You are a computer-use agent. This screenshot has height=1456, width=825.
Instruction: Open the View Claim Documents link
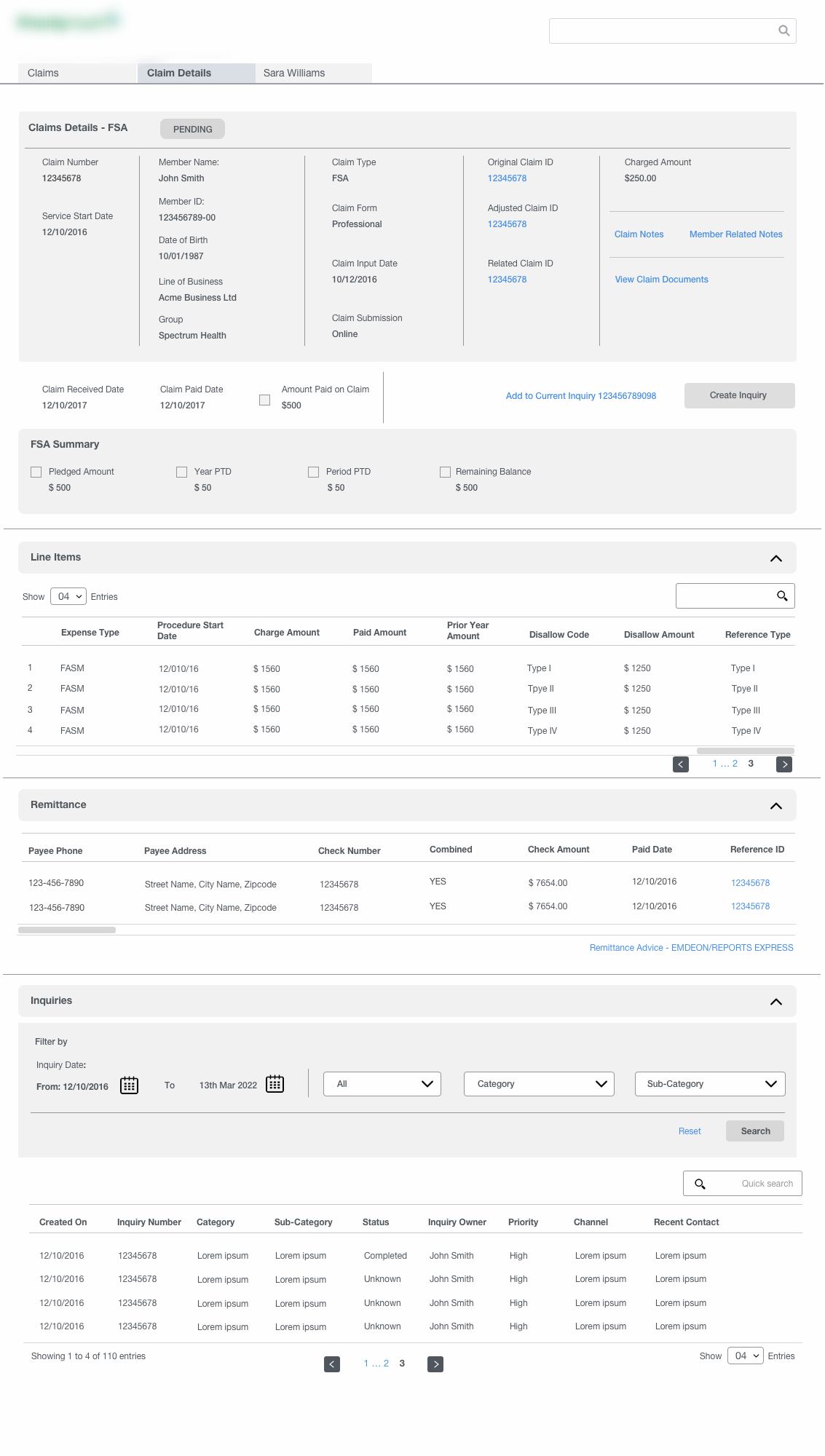(661, 280)
